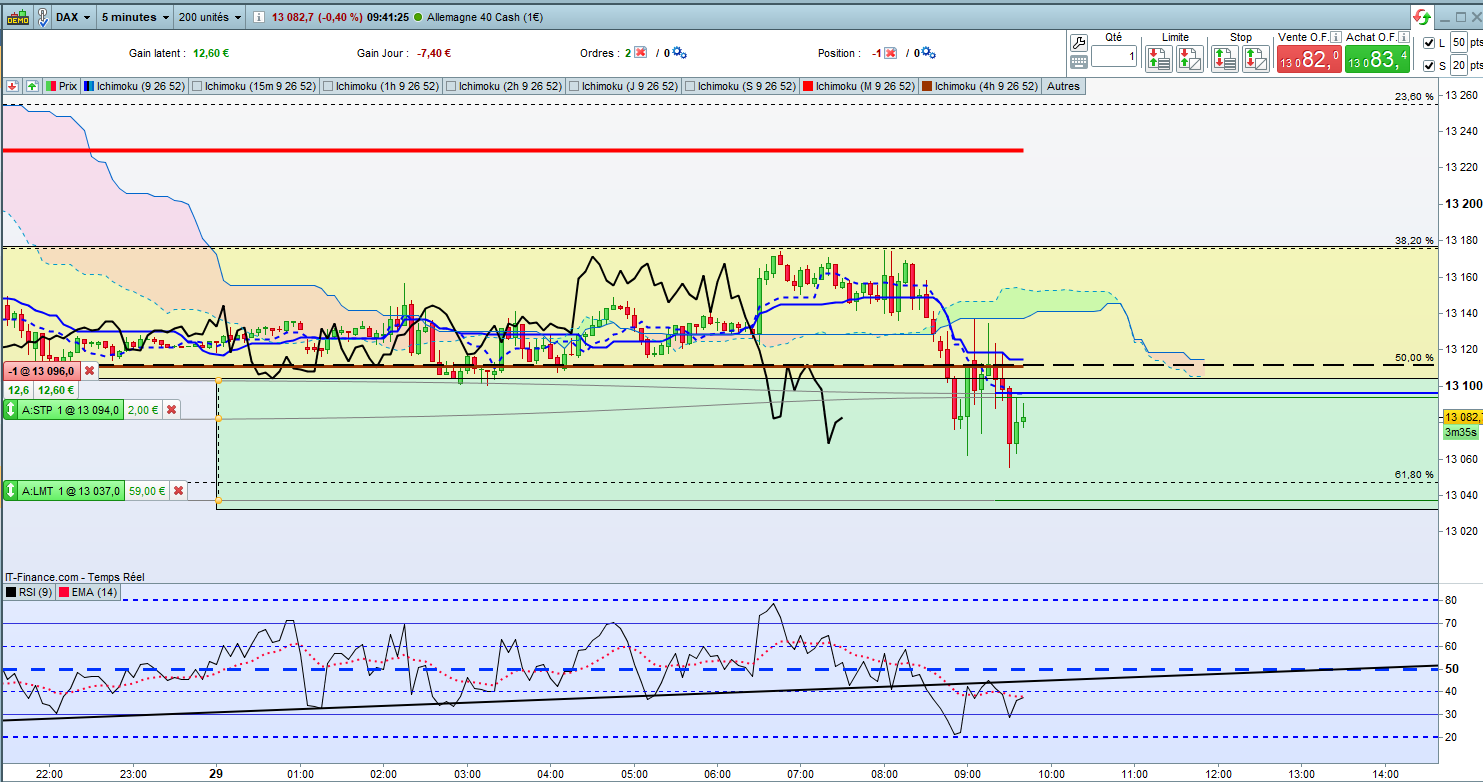Open the 5 minutes timeframe dropdown
The image size is (1483, 782).
click(135, 17)
